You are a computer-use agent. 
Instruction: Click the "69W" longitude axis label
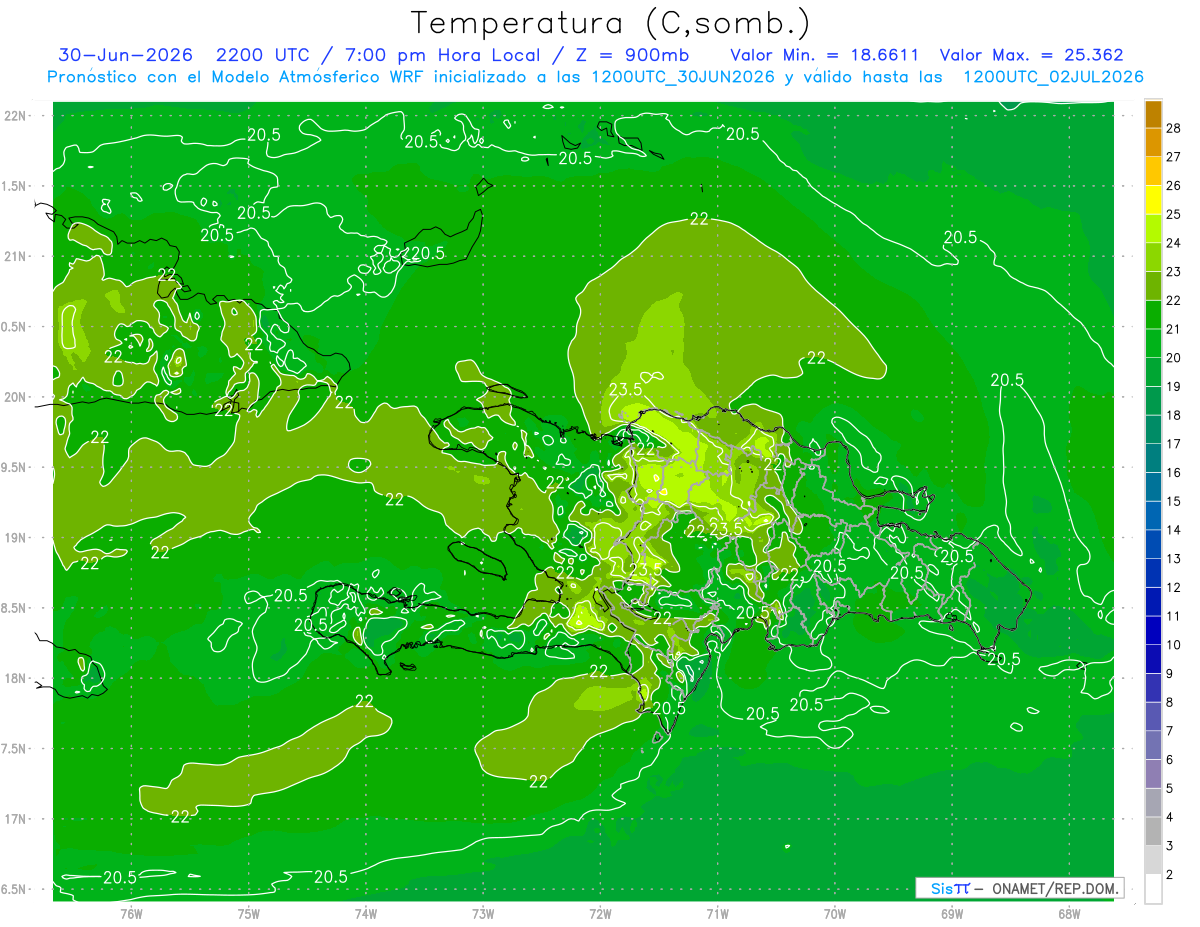click(951, 913)
